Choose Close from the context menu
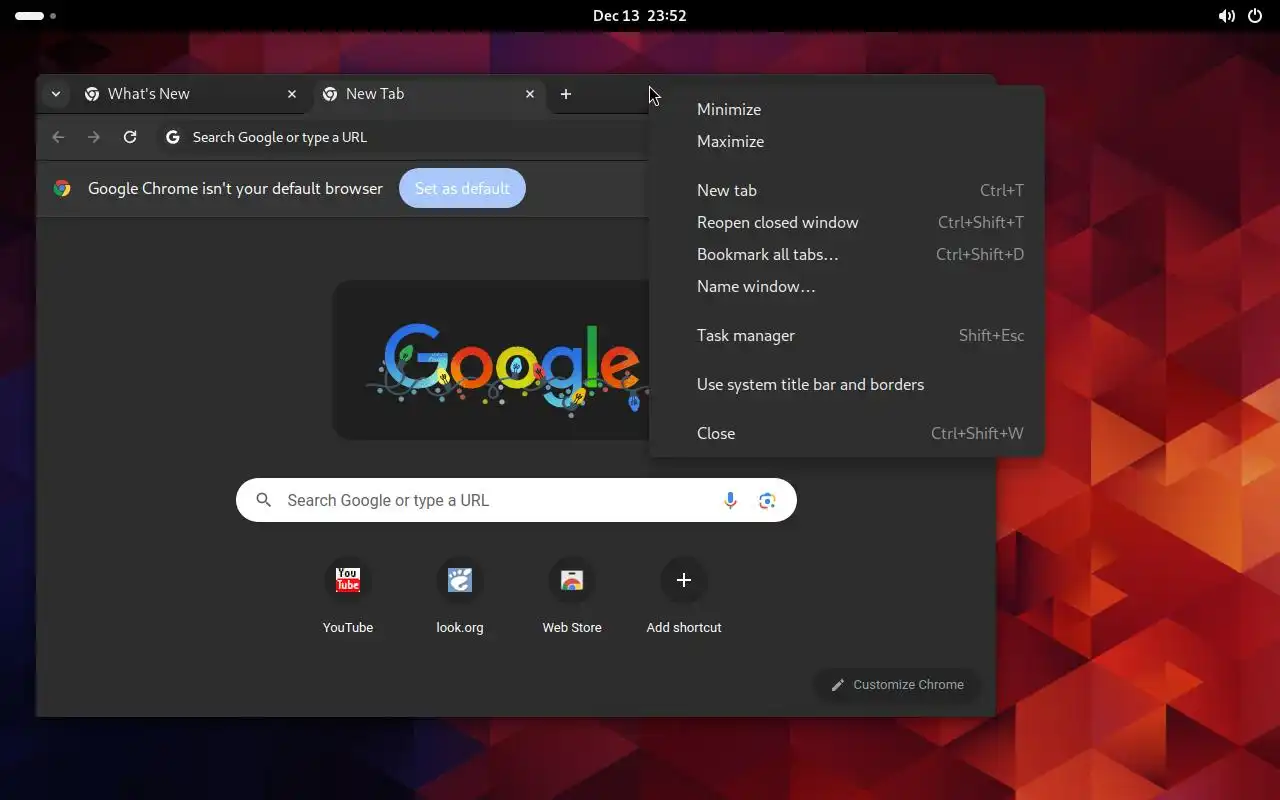1280x800 pixels. 846,433
